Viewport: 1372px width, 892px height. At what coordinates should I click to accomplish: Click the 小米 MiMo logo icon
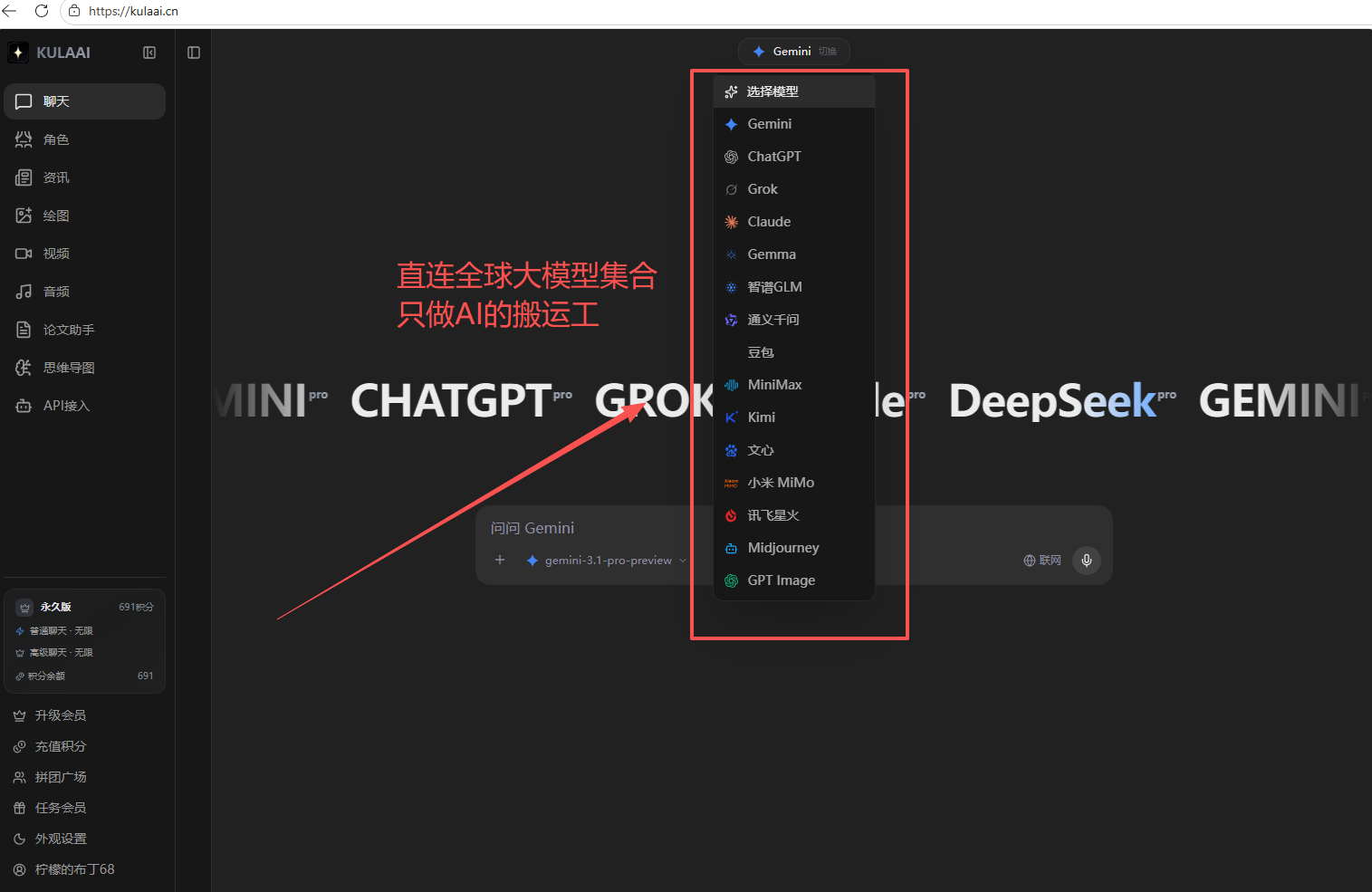(x=732, y=483)
